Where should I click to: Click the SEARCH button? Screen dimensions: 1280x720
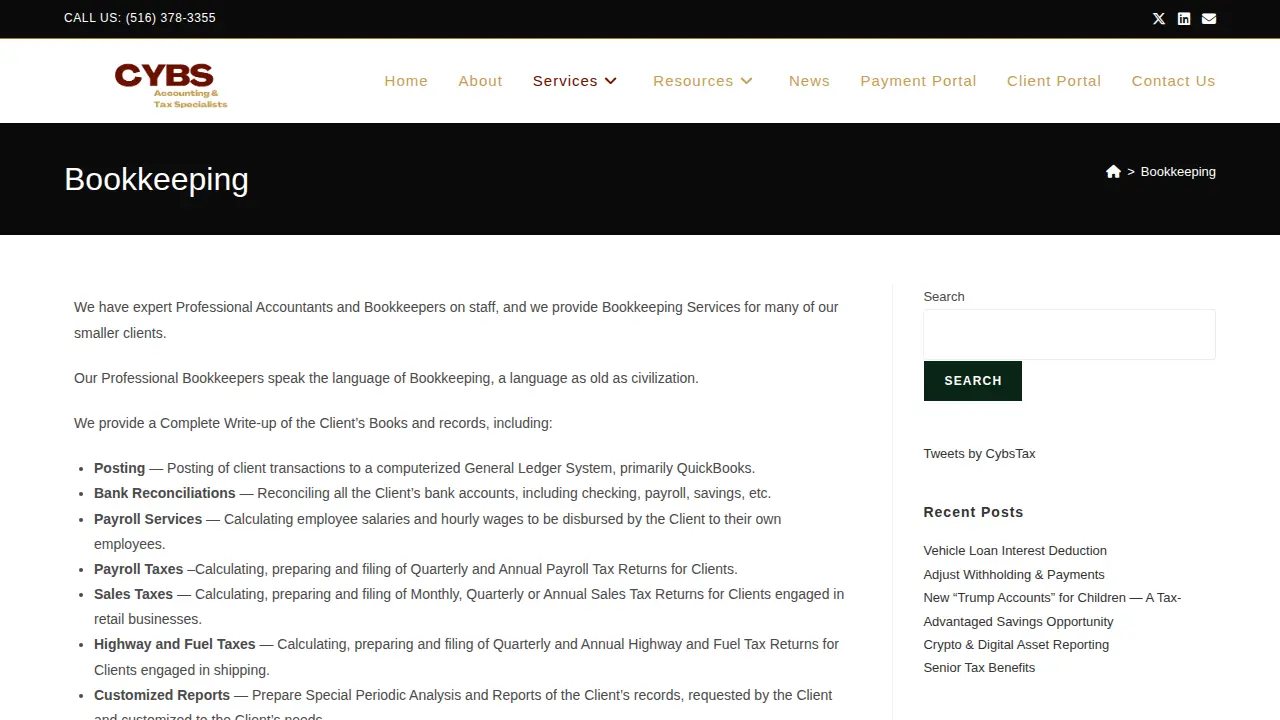click(x=973, y=381)
